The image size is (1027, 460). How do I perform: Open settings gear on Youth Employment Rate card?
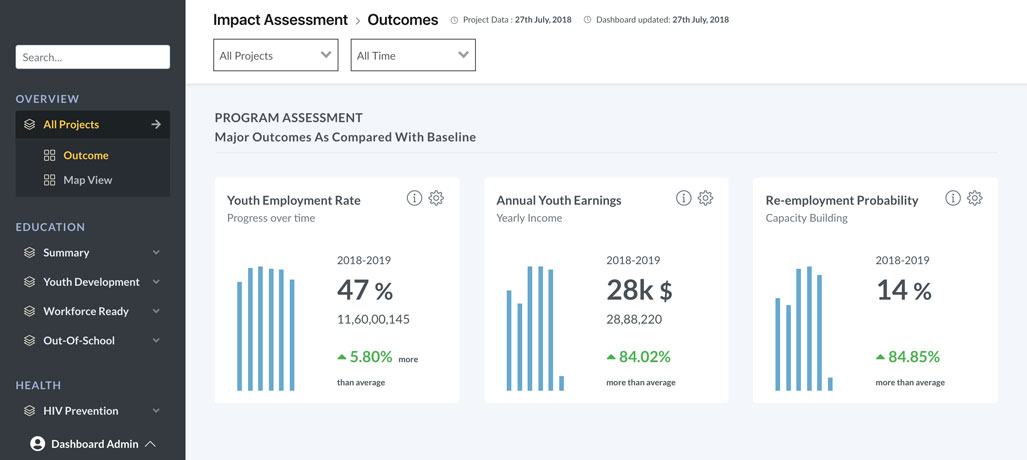point(436,198)
